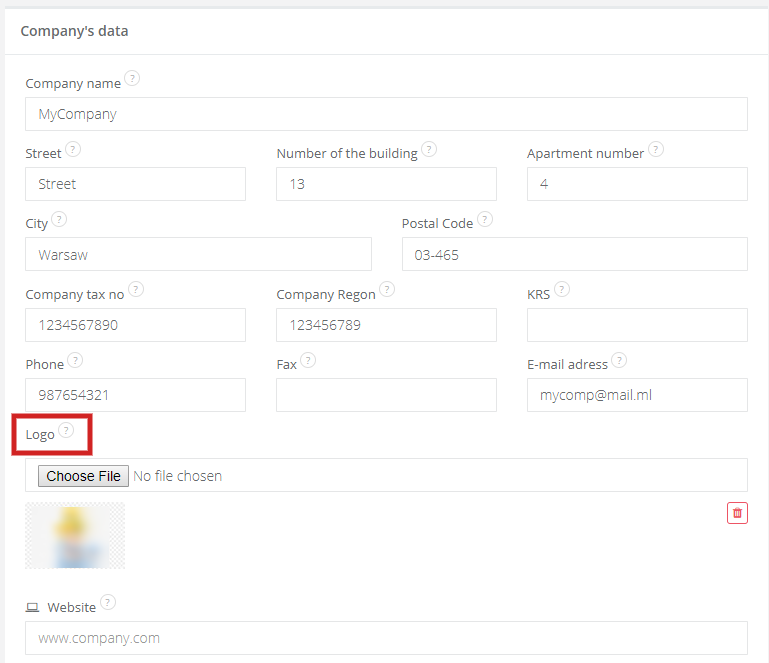Screen dimensions: 769x663
Task: Click the E-mail adress label
Action: [567, 364]
